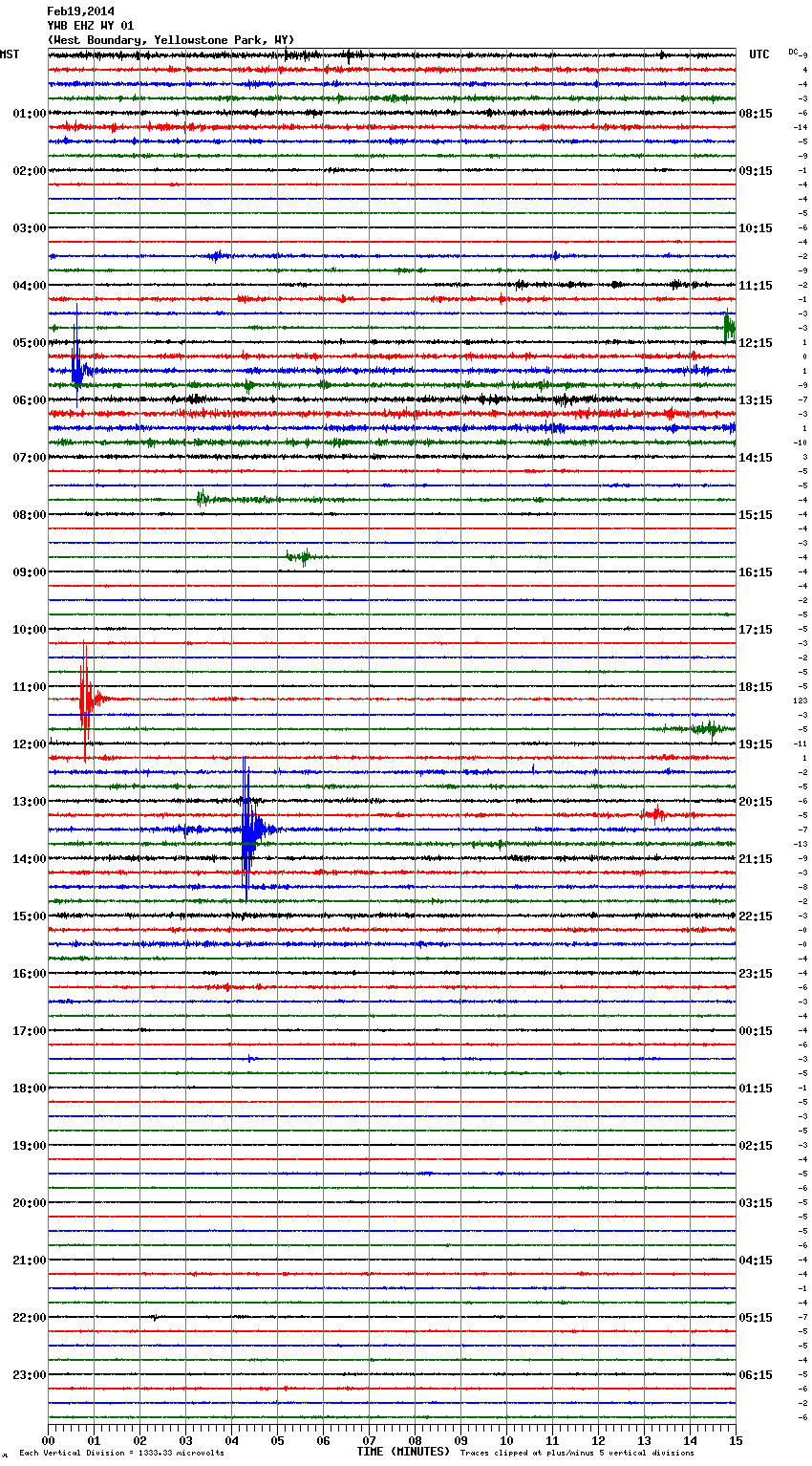
Task: Click the '03:15' UTC time label
Action: click(756, 1203)
